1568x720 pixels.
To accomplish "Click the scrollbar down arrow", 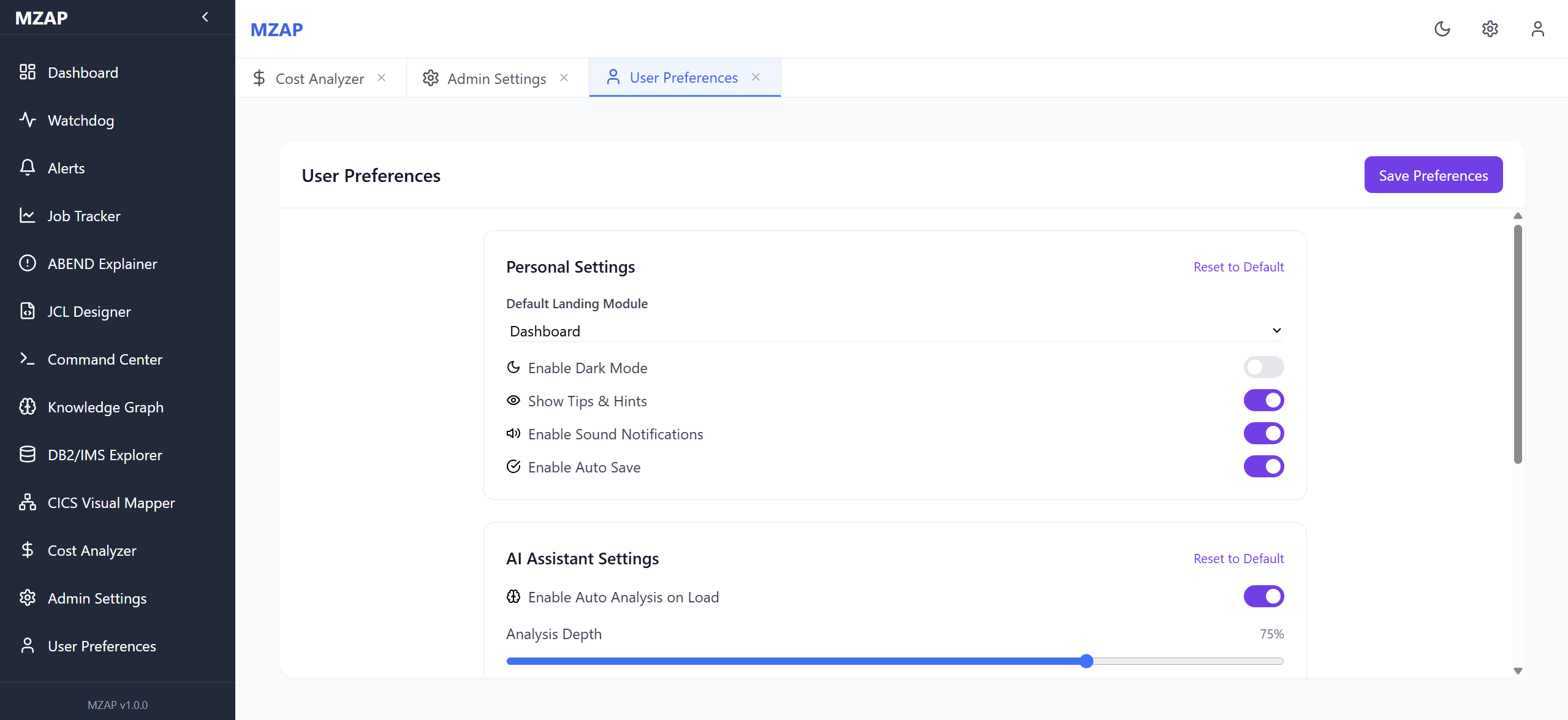I will pyautogui.click(x=1517, y=671).
